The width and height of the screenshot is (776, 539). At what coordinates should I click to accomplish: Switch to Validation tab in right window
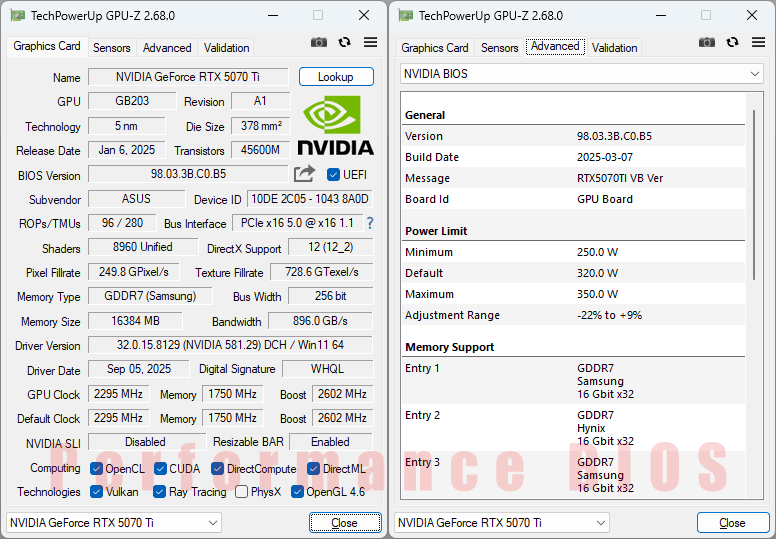[614, 47]
